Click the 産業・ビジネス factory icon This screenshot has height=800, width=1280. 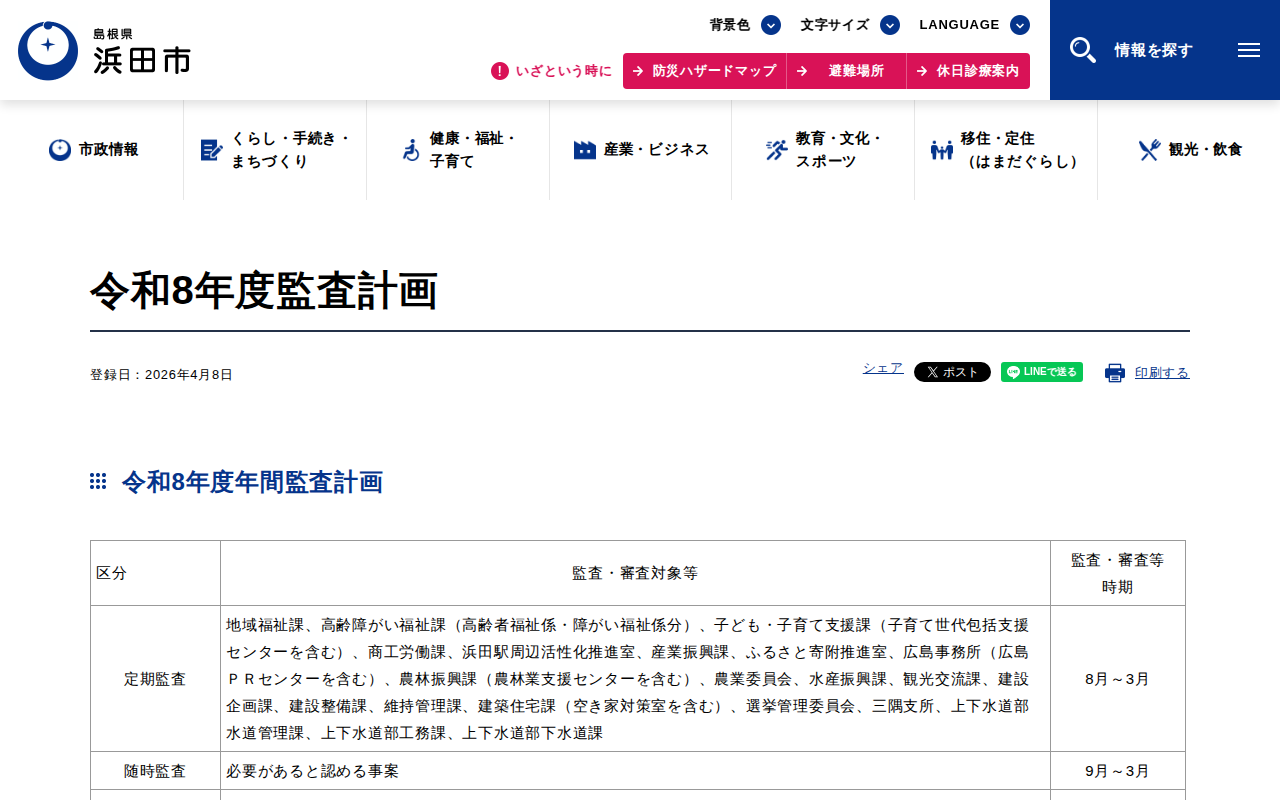(585, 150)
